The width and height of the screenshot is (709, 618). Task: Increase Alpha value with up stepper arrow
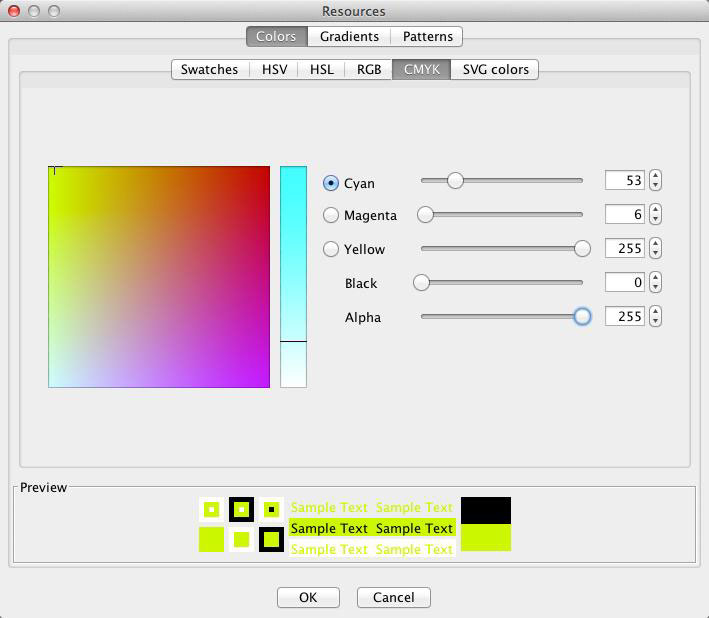pos(655,311)
